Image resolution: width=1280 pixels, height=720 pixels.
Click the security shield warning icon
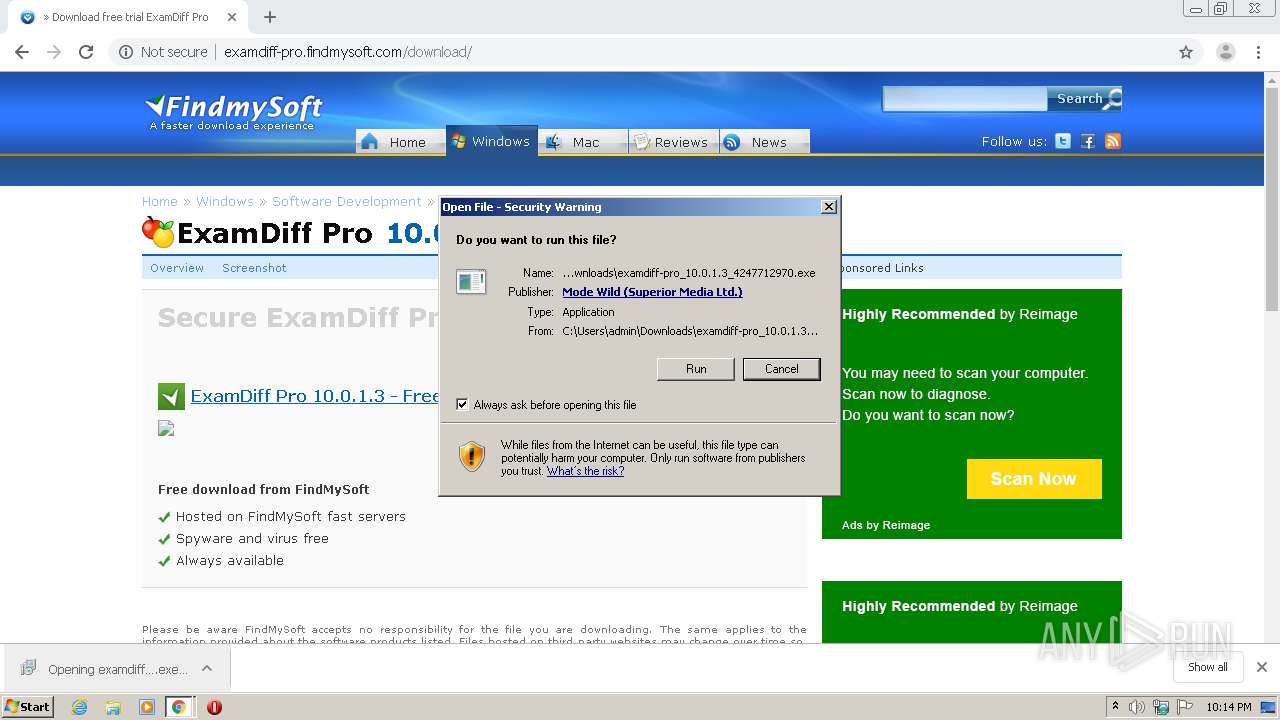pos(472,457)
